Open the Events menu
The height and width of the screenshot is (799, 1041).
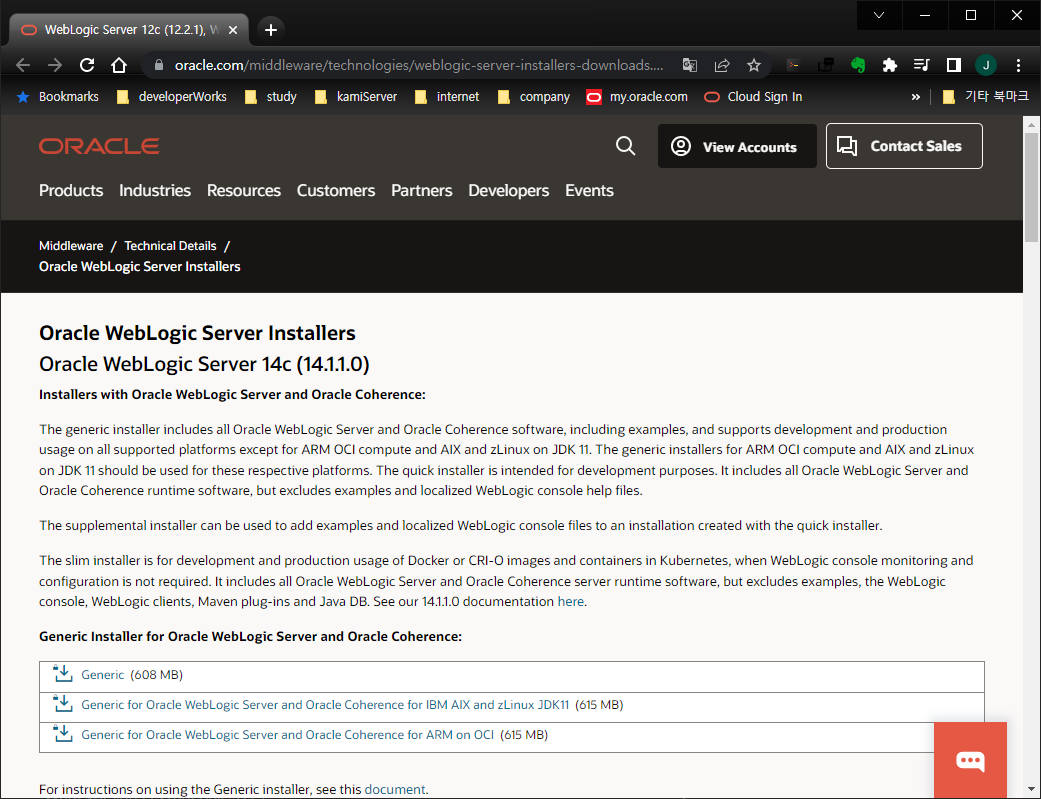tap(589, 191)
